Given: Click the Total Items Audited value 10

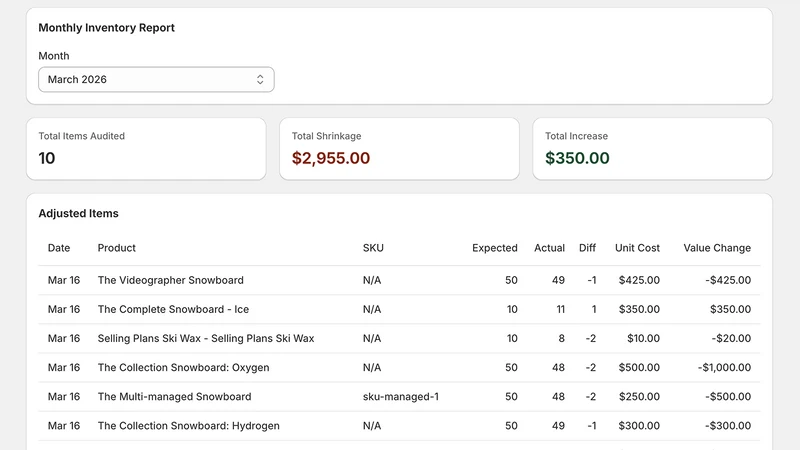Looking at the screenshot, I should (x=46, y=158).
